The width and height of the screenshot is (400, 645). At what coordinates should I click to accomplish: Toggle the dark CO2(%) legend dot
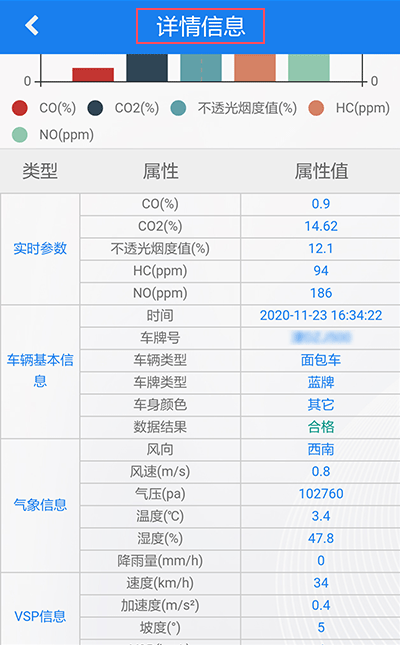(x=95, y=108)
